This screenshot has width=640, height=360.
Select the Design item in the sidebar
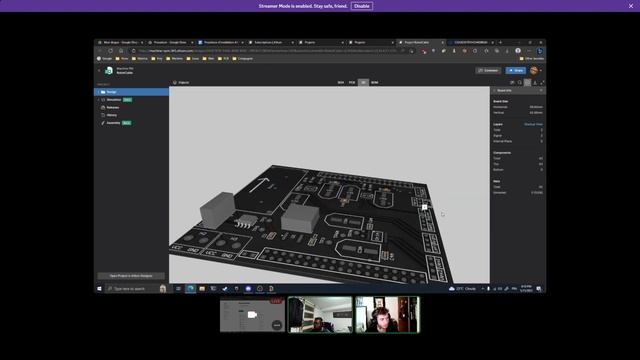[131, 92]
